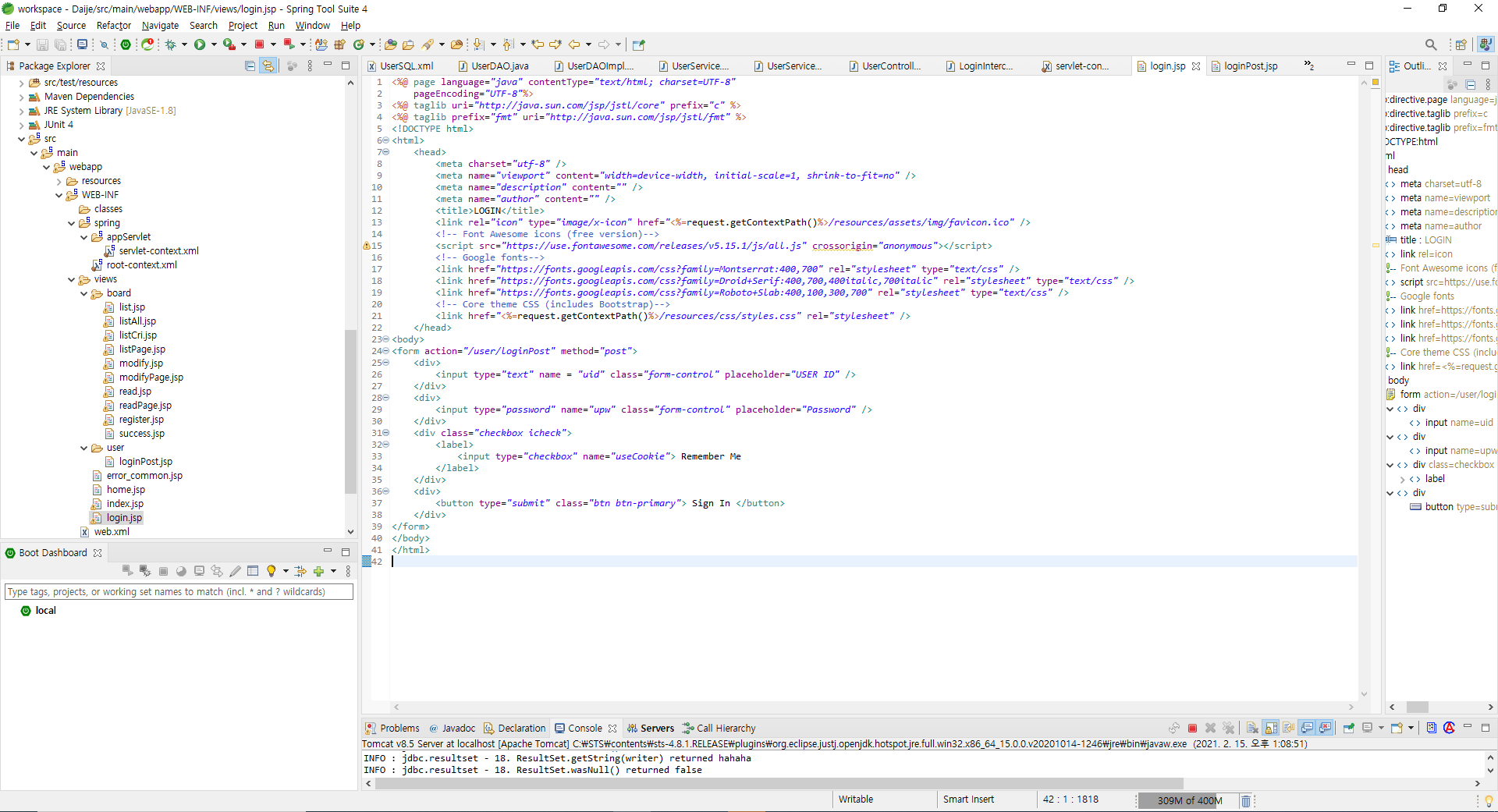The height and width of the screenshot is (812, 1498).
Task: Open the Run button dropdown arrow
Action: [214, 44]
